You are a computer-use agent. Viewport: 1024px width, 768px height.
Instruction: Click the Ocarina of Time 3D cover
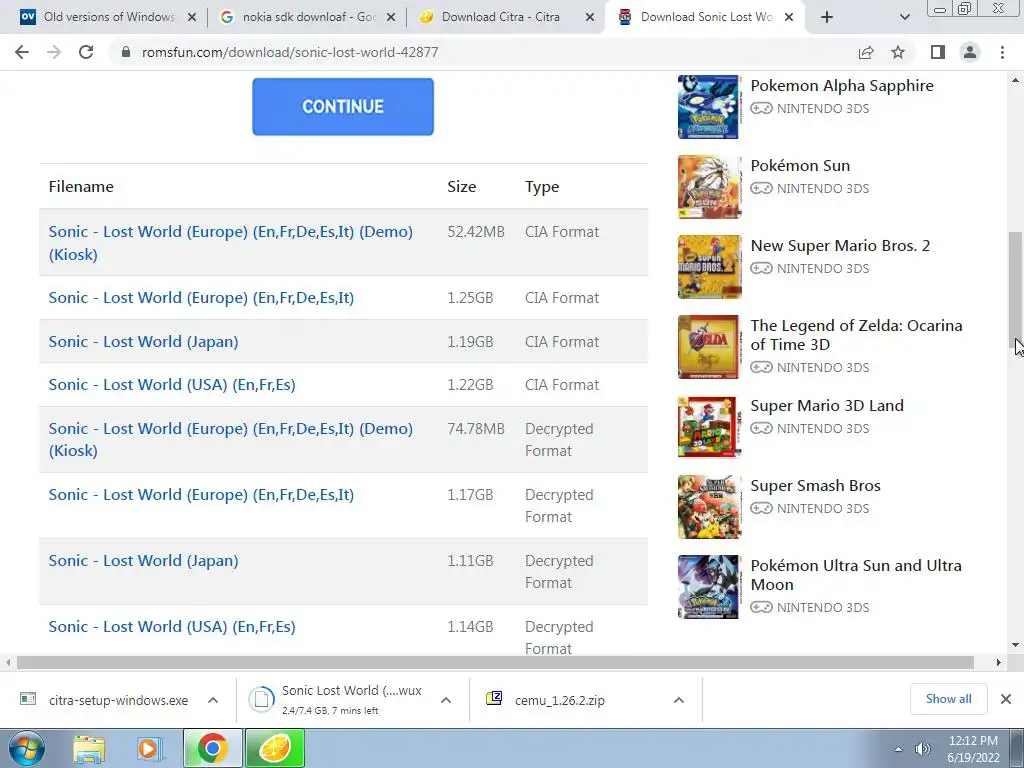[x=709, y=347]
